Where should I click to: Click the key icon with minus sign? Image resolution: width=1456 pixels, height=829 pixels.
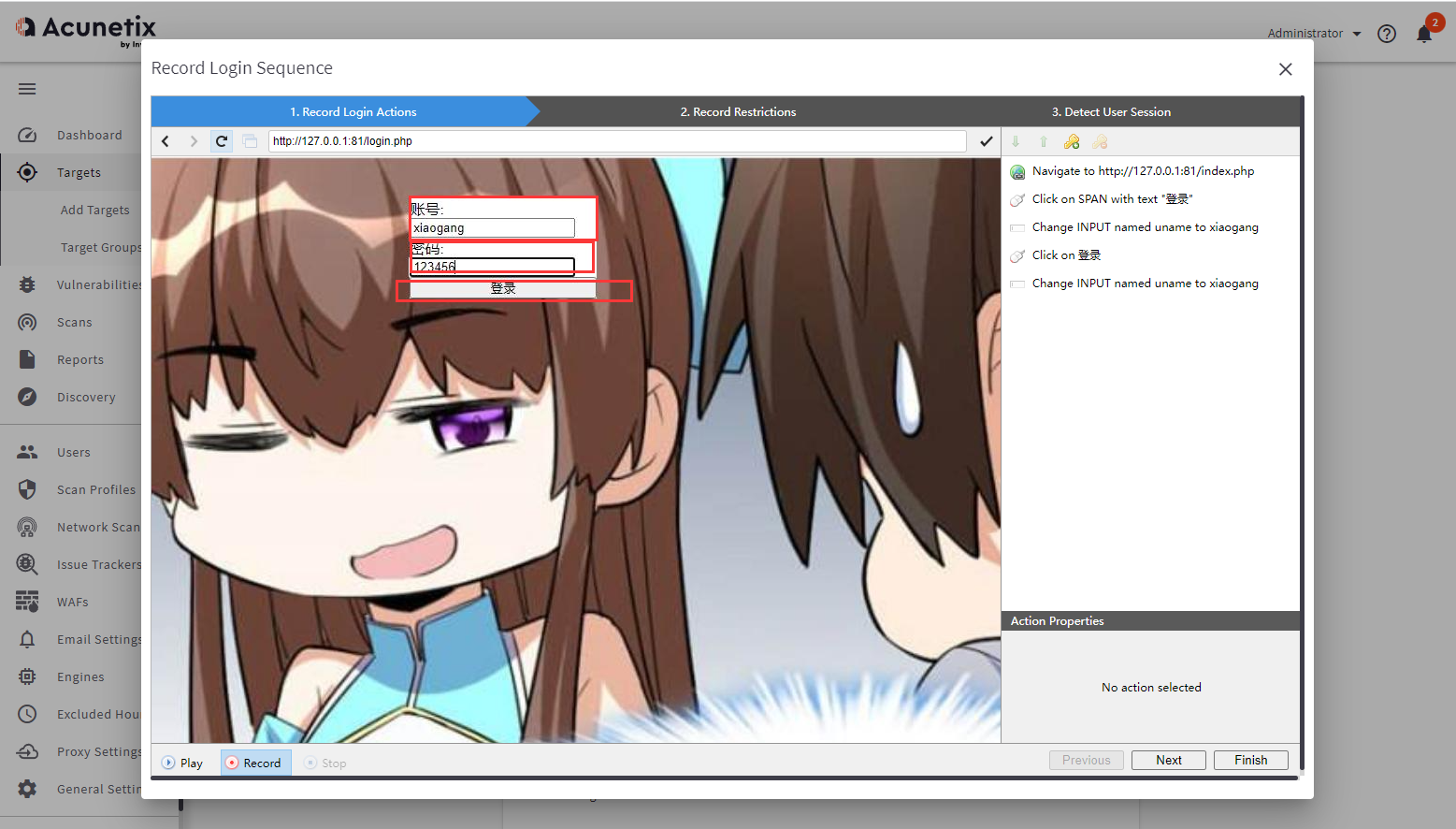pyautogui.click(x=1100, y=142)
